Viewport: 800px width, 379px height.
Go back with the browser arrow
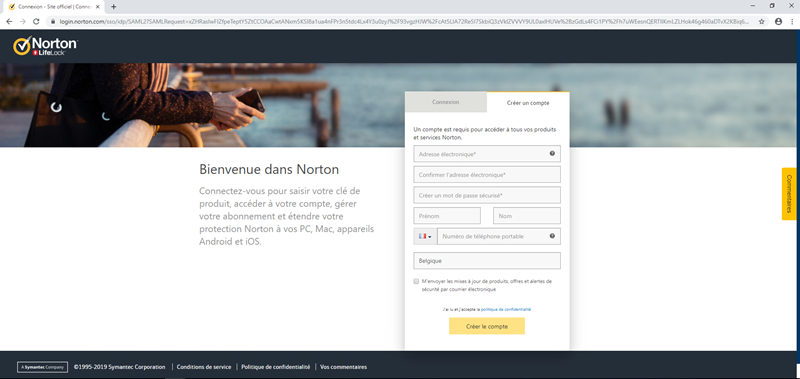pyautogui.click(x=9, y=21)
